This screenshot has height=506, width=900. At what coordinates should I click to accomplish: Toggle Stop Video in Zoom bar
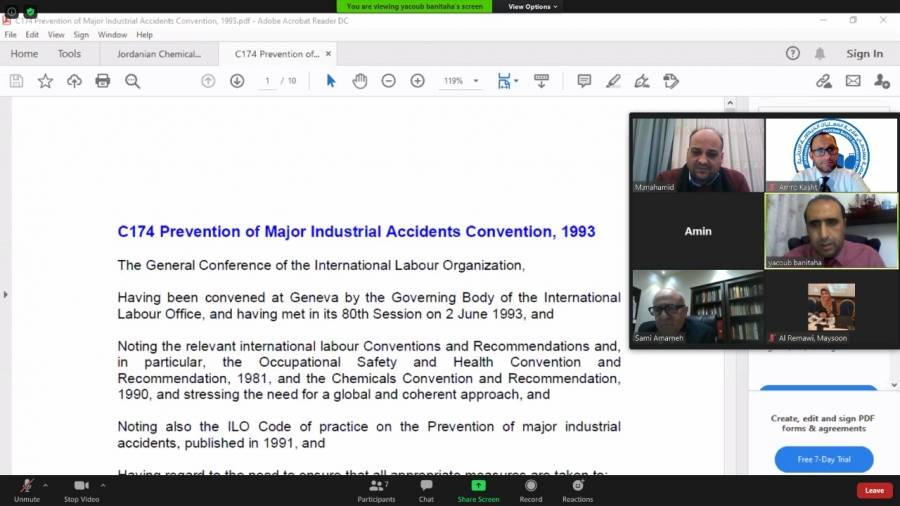coord(81,490)
